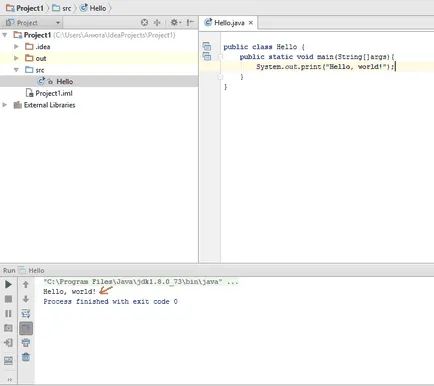The image size is (434, 386).
Task: Click 'Hello, world!' output text
Action: coord(70,292)
